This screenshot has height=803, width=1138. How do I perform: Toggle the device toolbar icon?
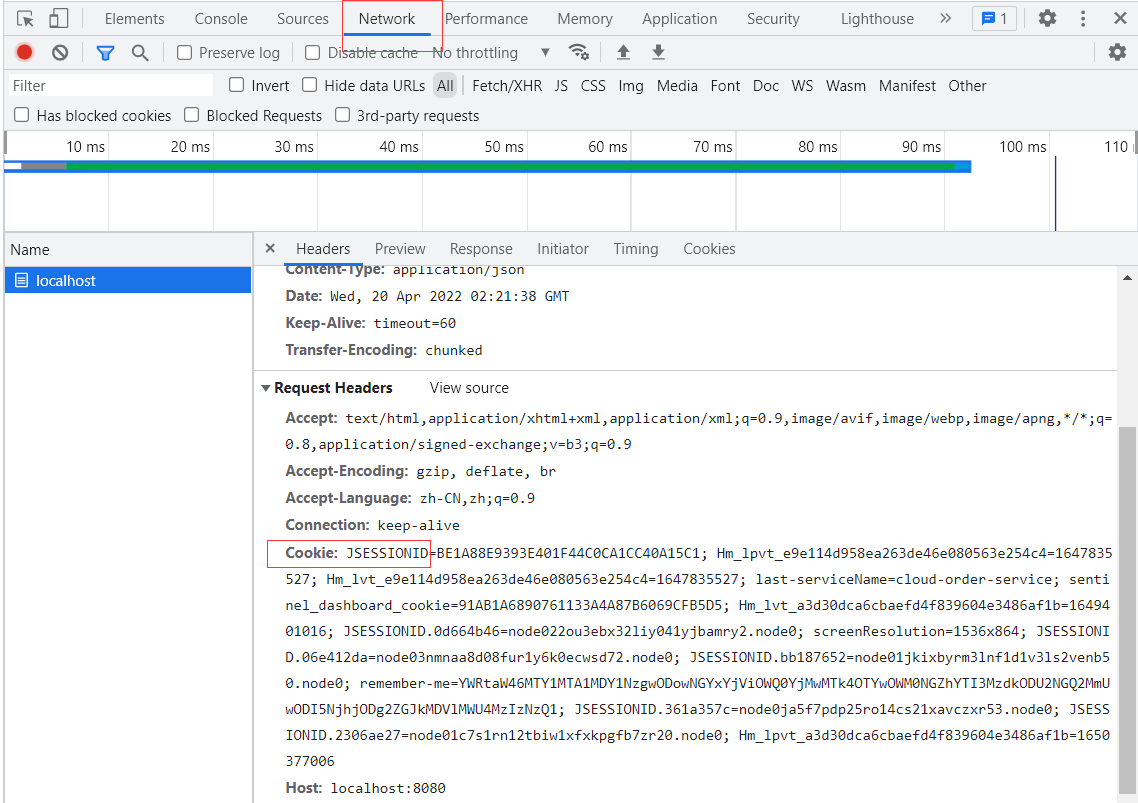(x=58, y=18)
